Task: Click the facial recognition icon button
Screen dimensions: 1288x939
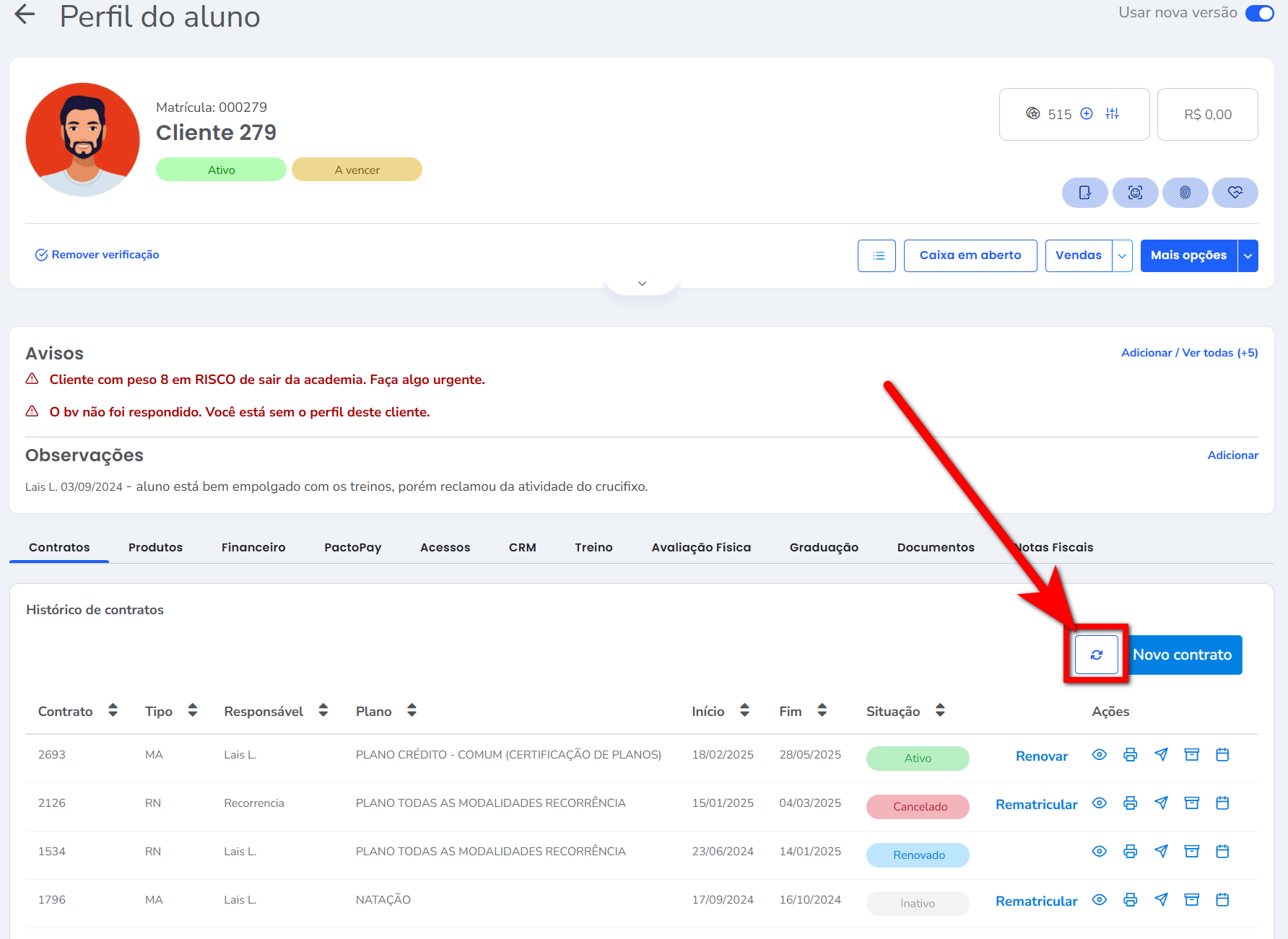Action: coord(1135,193)
